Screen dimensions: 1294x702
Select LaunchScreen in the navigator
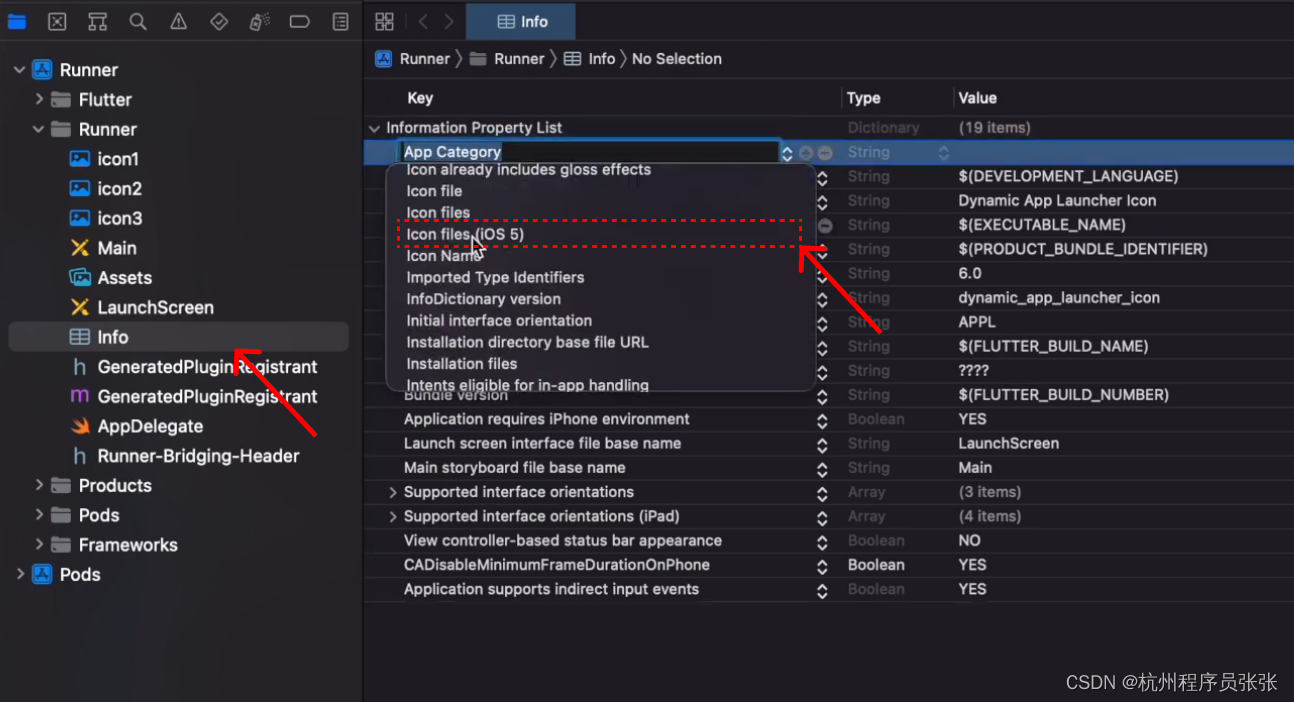[x=155, y=307]
